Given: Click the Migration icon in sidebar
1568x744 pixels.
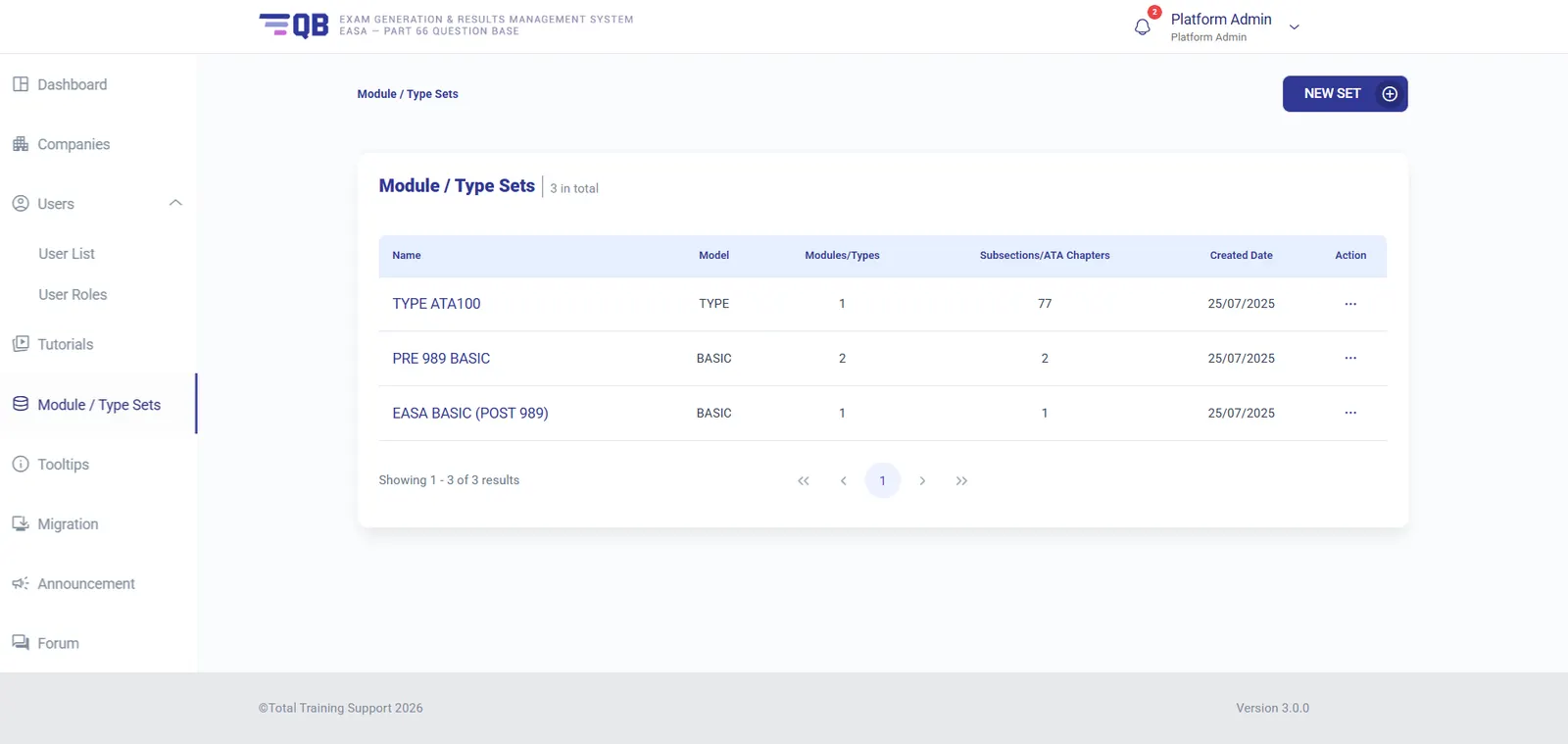Looking at the screenshot, I should (21, 524).
